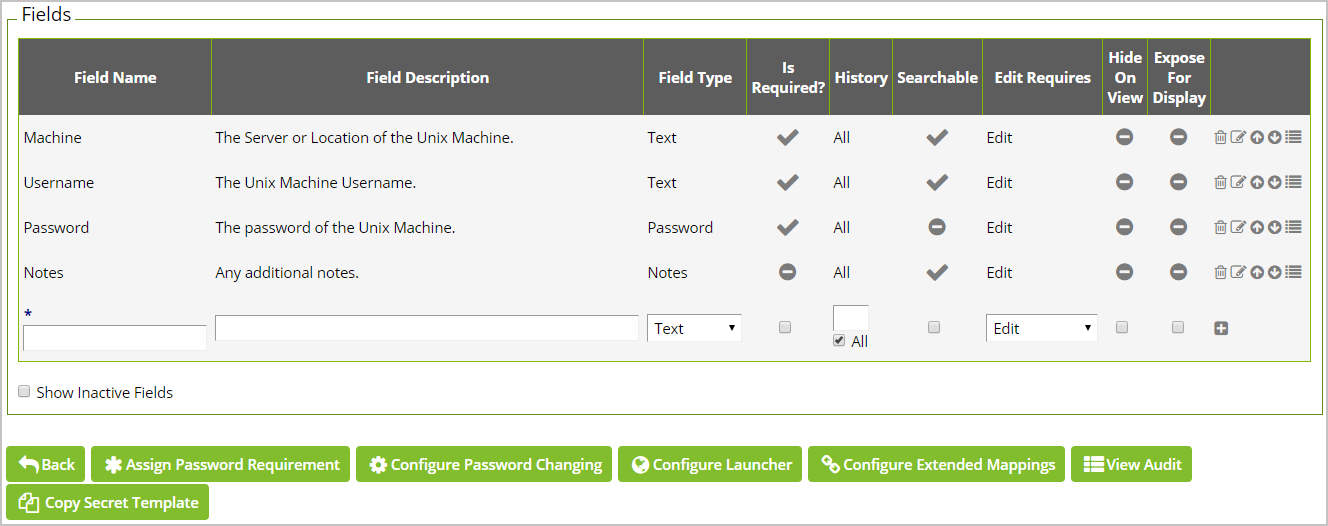Add new field with plus icon

pos(1221,328)
